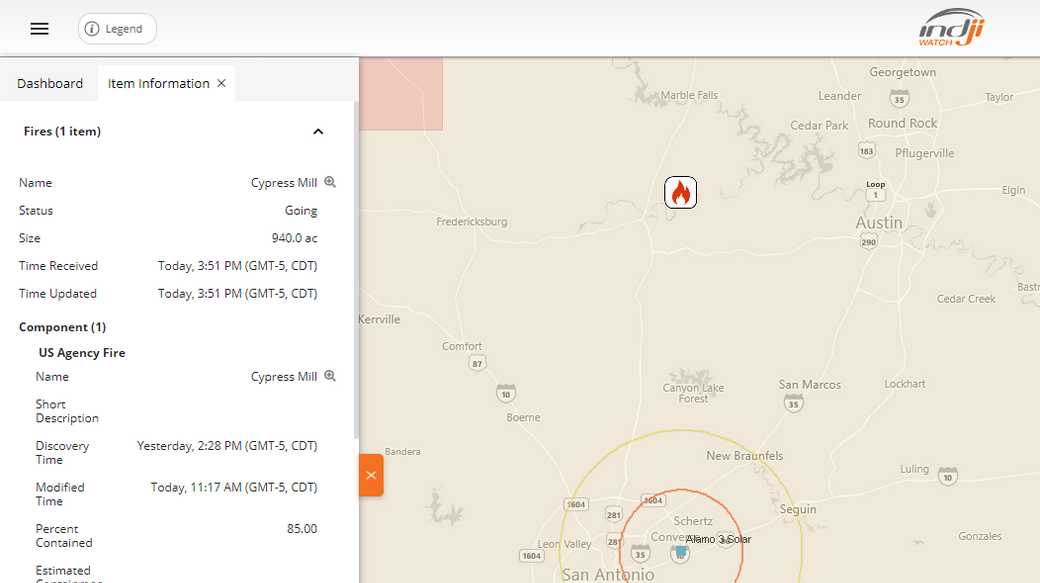Click the Lockhart label on map

905,384
